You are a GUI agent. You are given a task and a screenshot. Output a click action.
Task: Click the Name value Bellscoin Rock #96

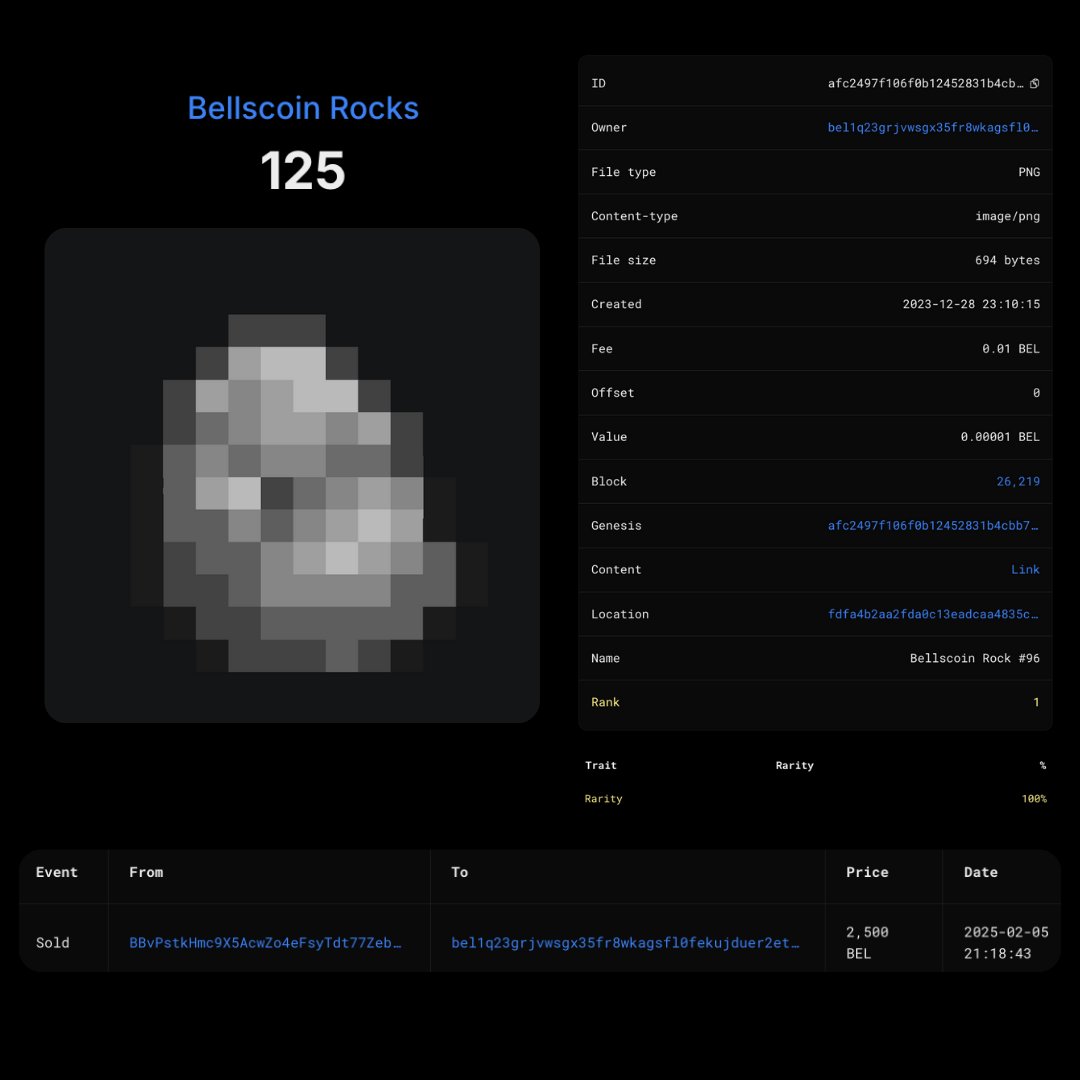click(x=975, y=658)
